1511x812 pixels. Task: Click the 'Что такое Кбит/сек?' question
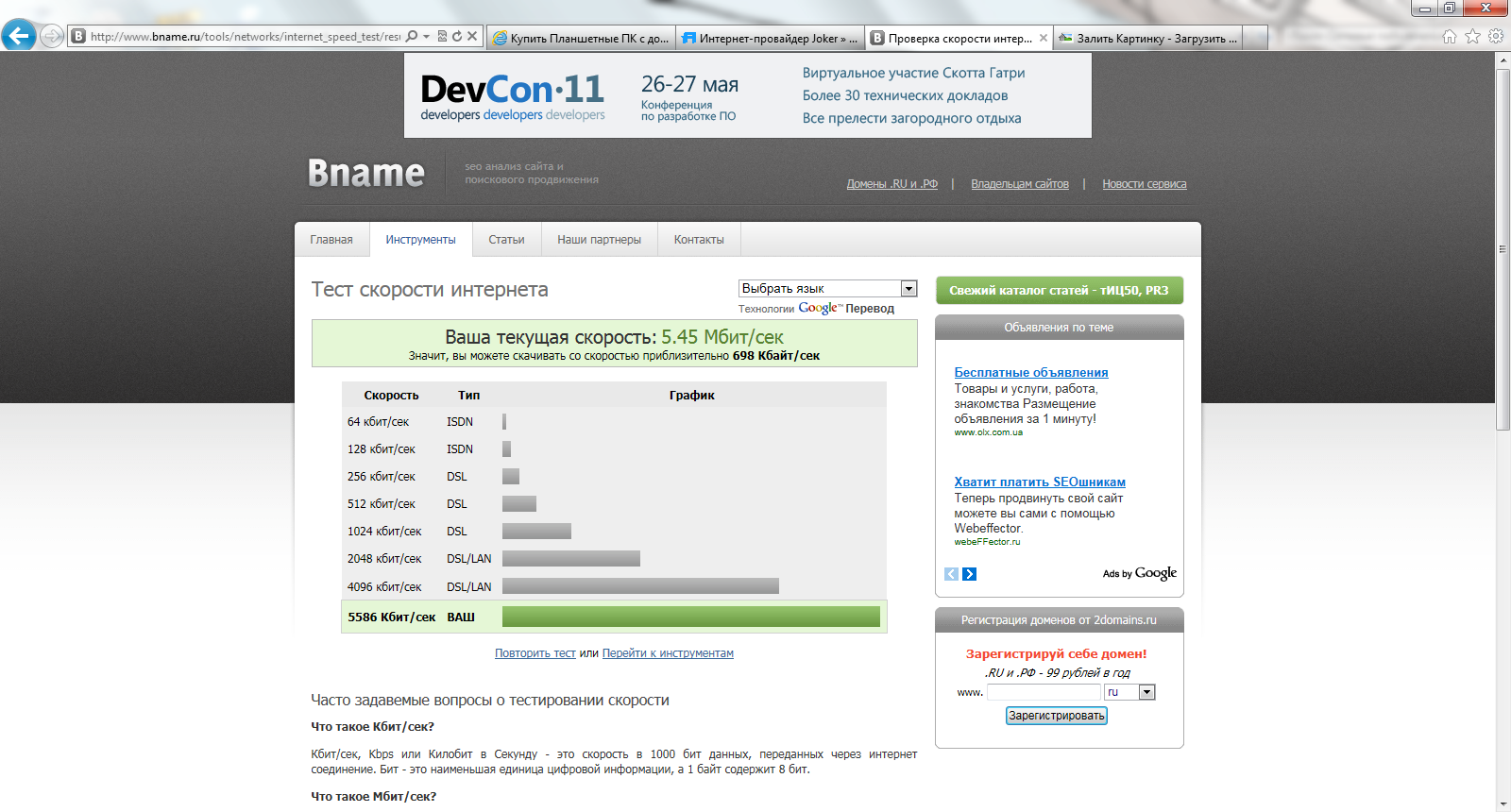pos(372,727)
